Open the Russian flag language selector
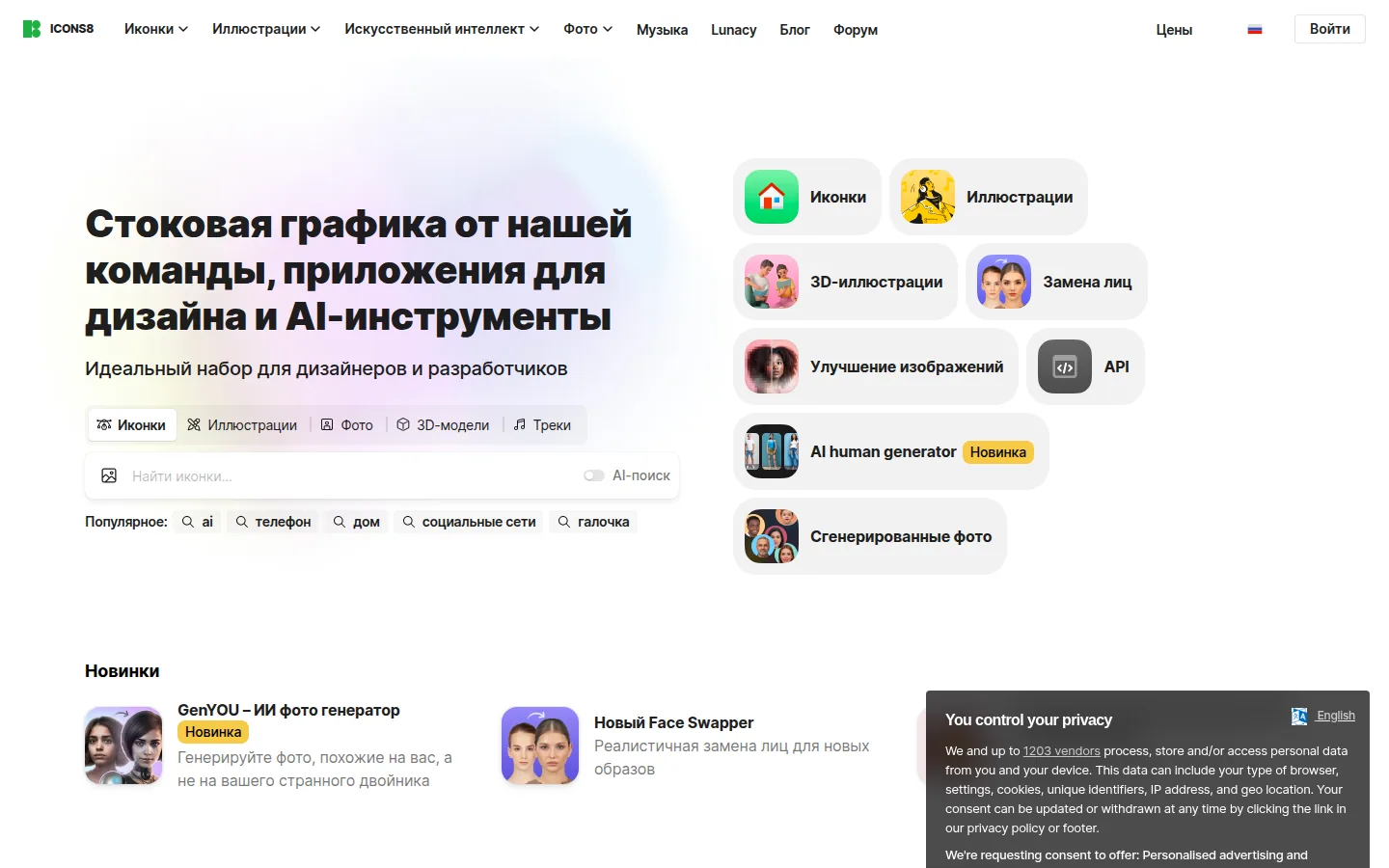Screen dimensions: 1389x868 1254,30
